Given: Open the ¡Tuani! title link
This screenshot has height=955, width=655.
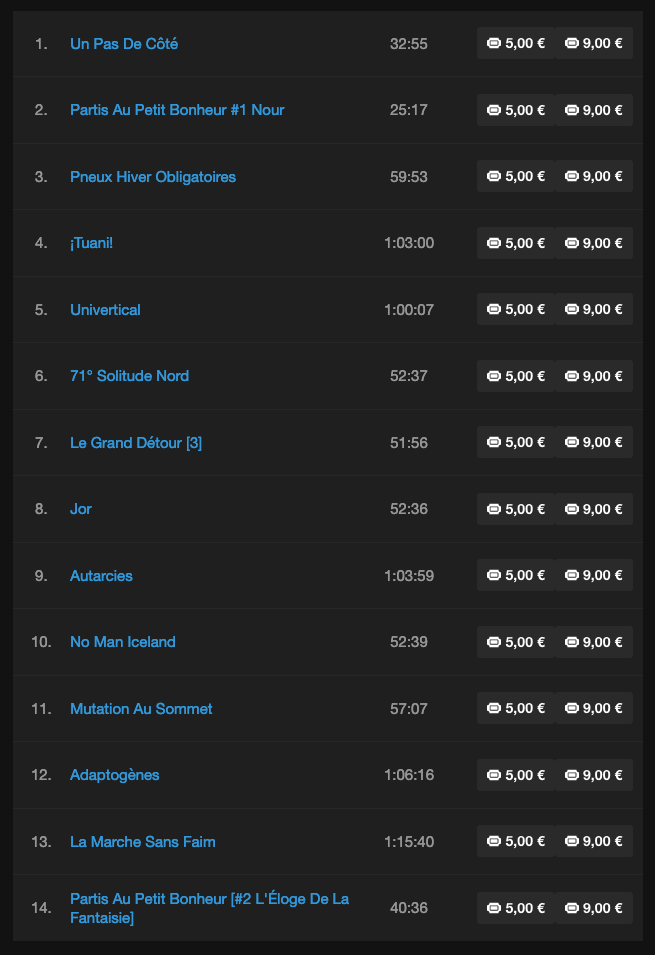Looking at the screenshot, I should pos(91,243).
